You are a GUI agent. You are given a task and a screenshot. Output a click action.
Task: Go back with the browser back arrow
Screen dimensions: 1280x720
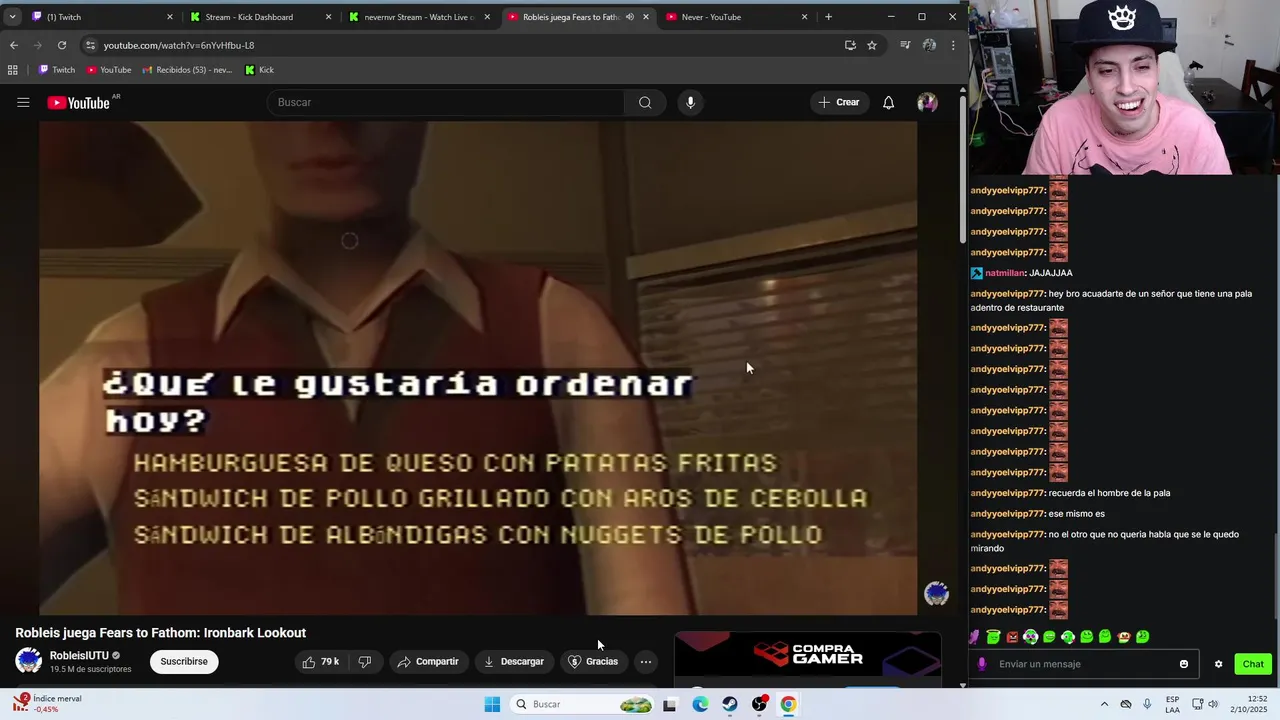14,45
